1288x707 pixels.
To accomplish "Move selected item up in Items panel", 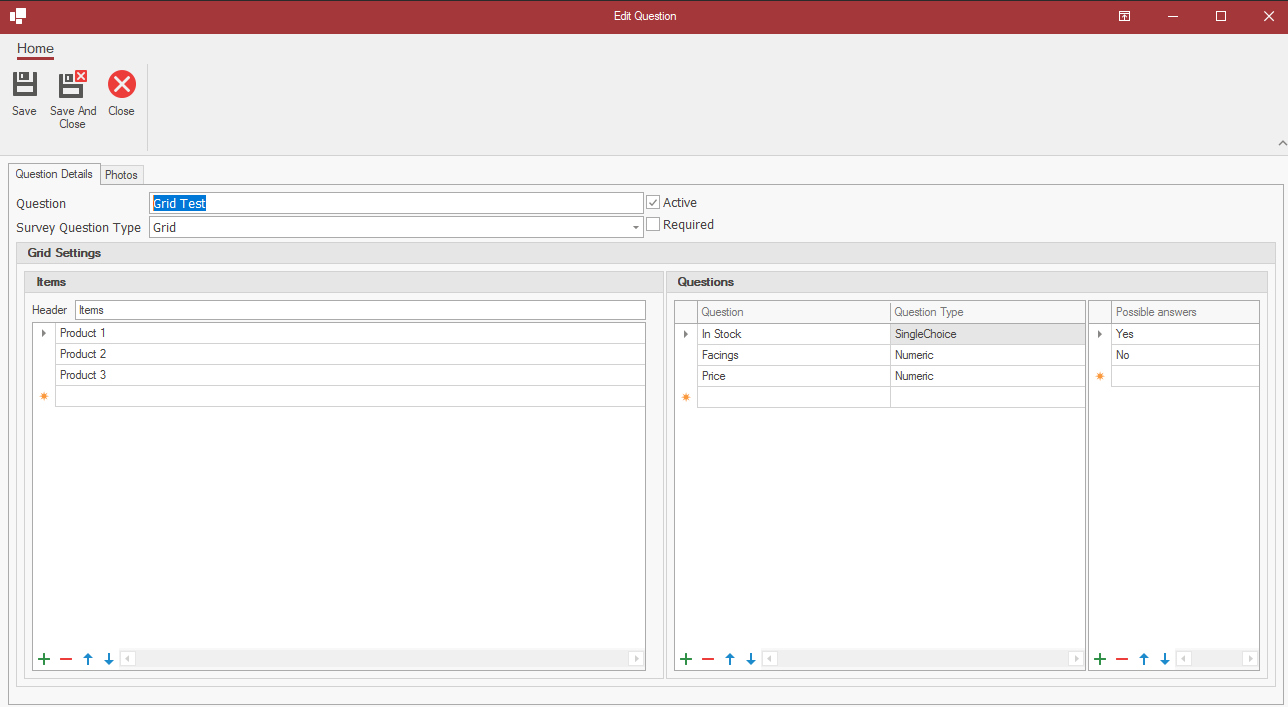I will tap(88, 659).
